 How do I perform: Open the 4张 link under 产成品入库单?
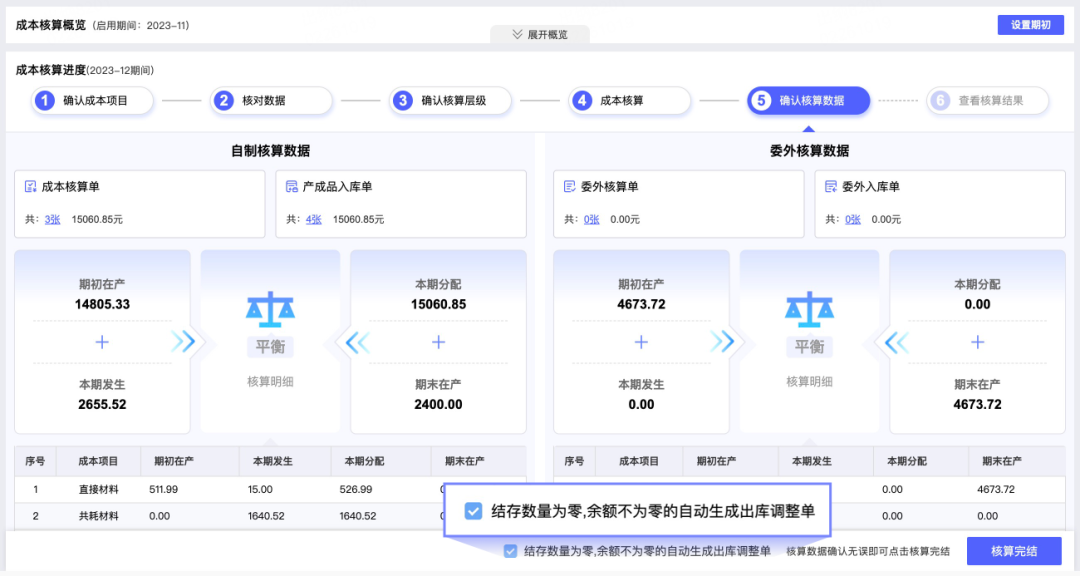click(313, 219)
